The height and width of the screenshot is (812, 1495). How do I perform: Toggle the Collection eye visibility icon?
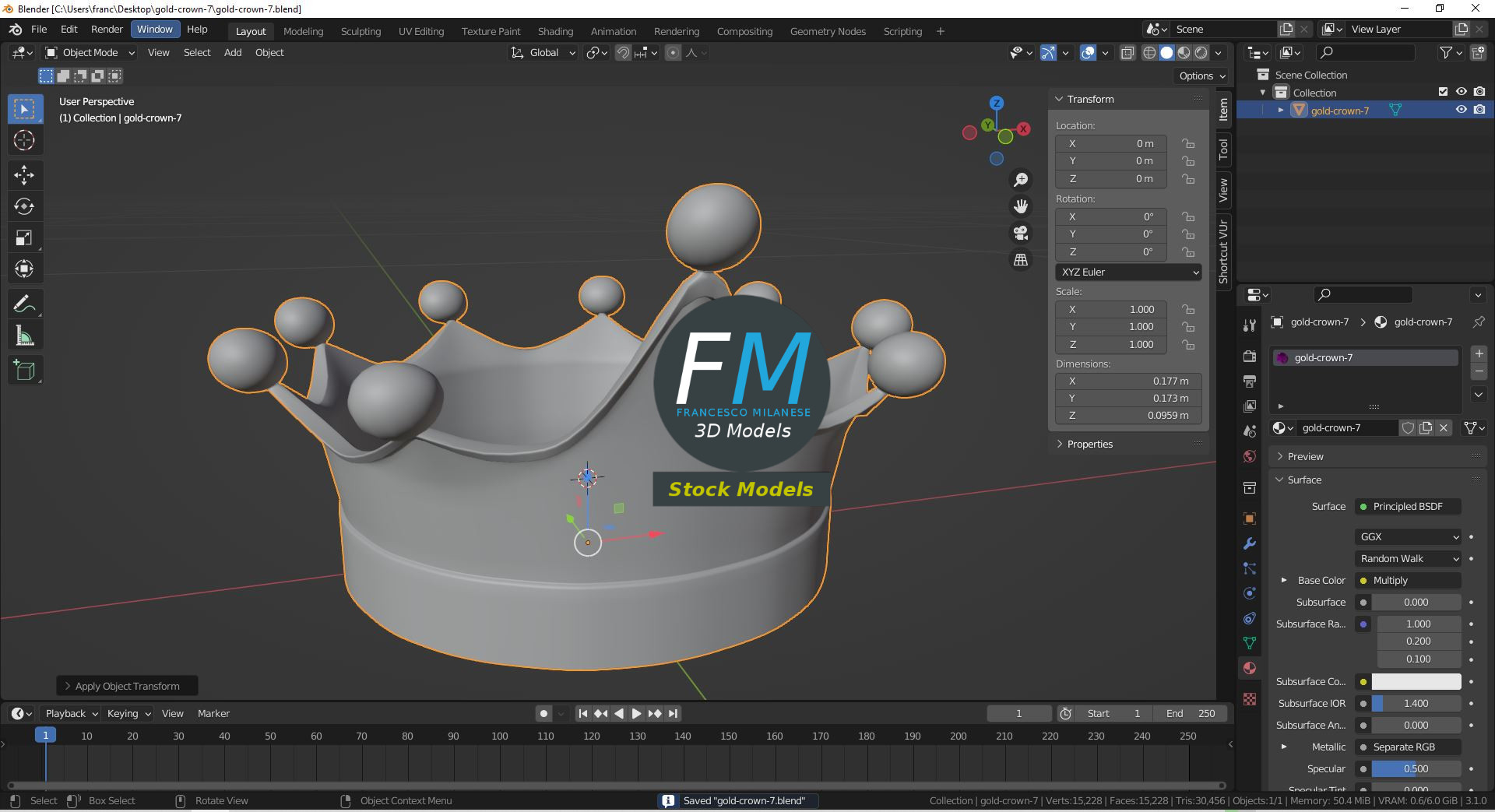[1462, 92]
